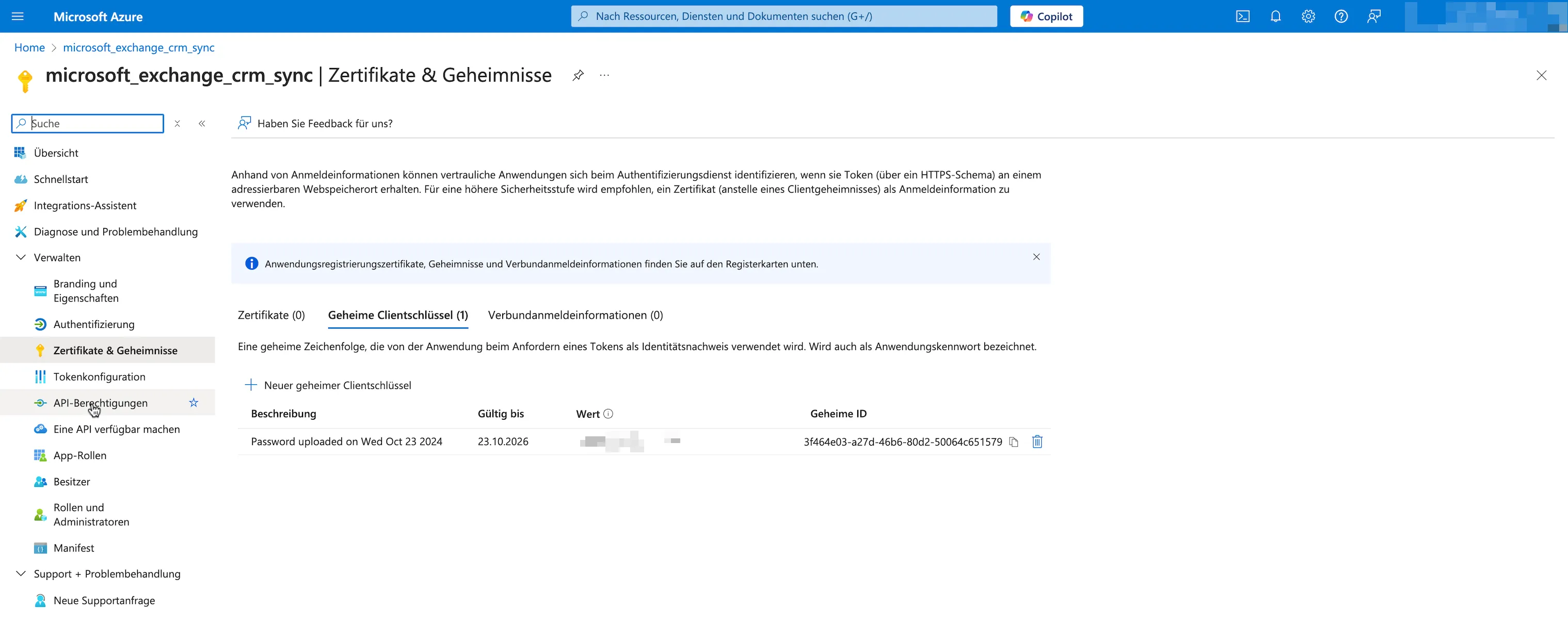Open the more options ellipsis beside title
Screen dimensions: 1568x631
(604, 75)
